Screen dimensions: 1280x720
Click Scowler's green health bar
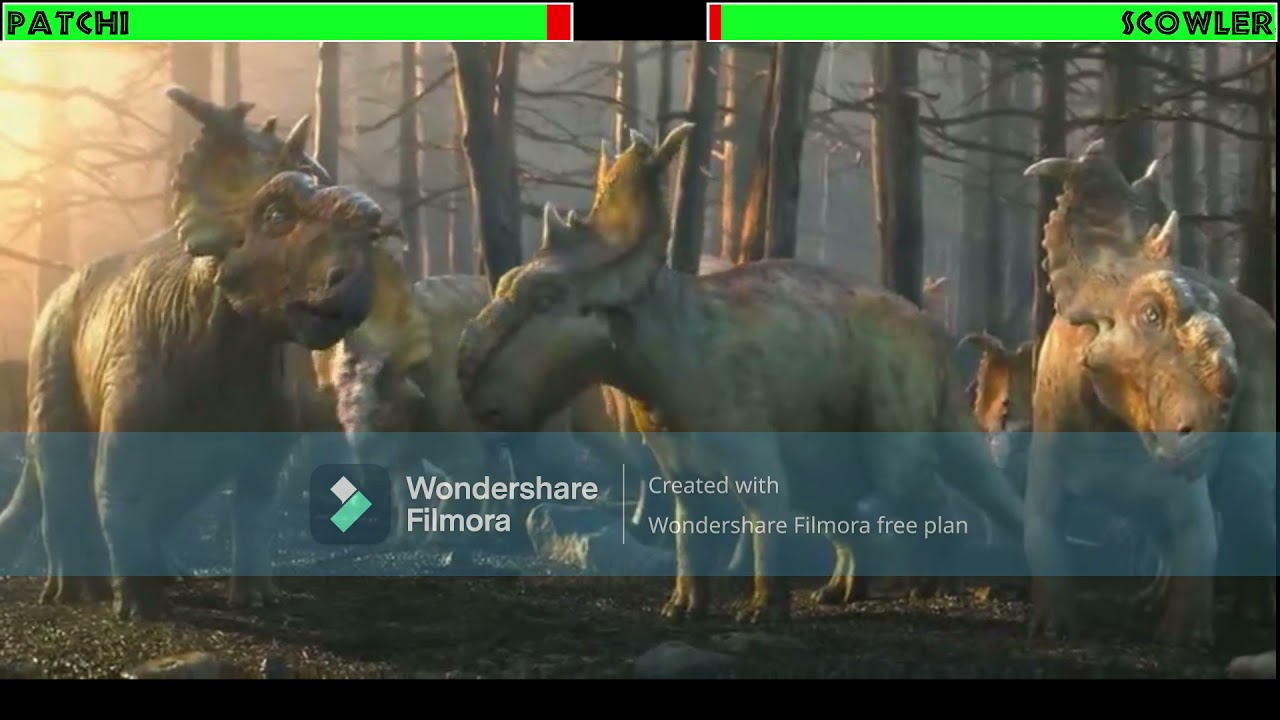[998, 22]
